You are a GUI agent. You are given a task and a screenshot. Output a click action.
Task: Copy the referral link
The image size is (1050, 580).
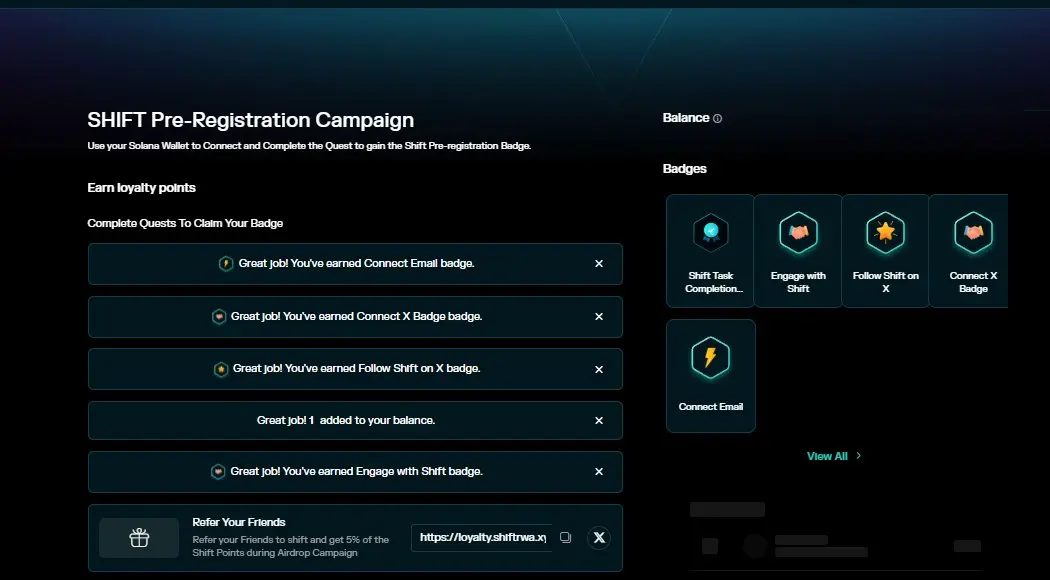pos(565,538)
